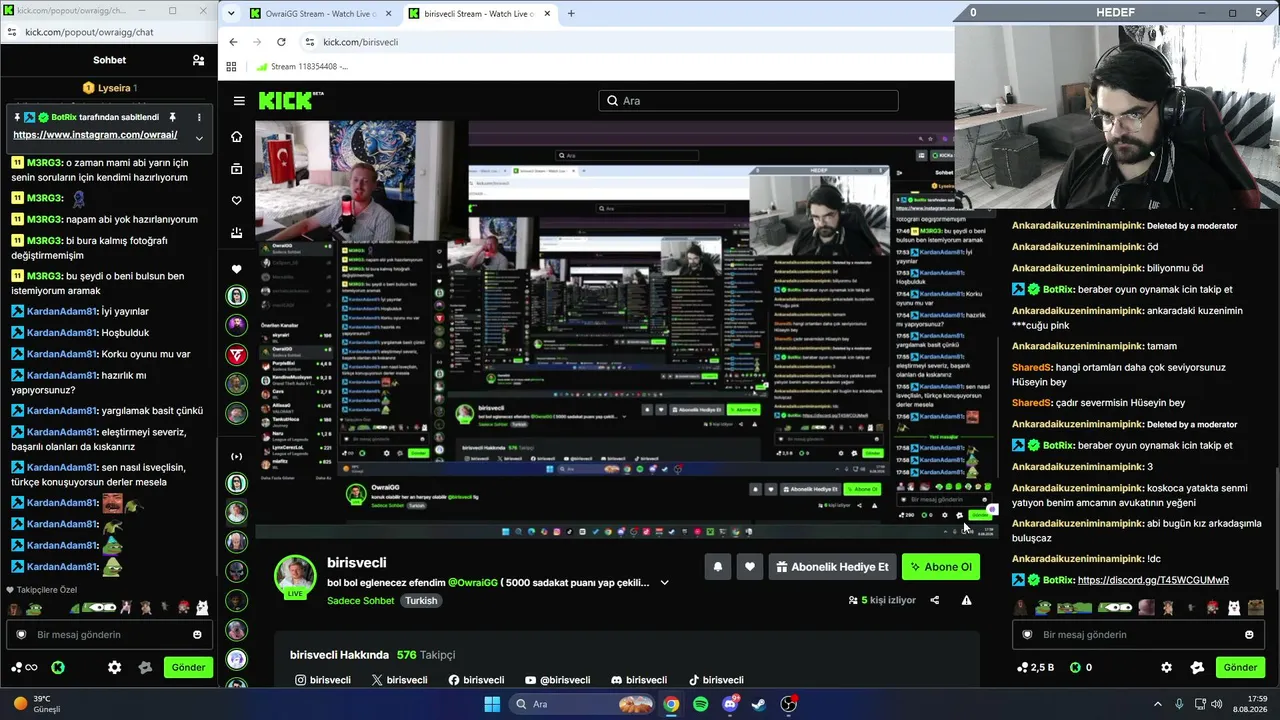Open the birisvecli TikTok link

pyautogui.click(x=716, y=680)
